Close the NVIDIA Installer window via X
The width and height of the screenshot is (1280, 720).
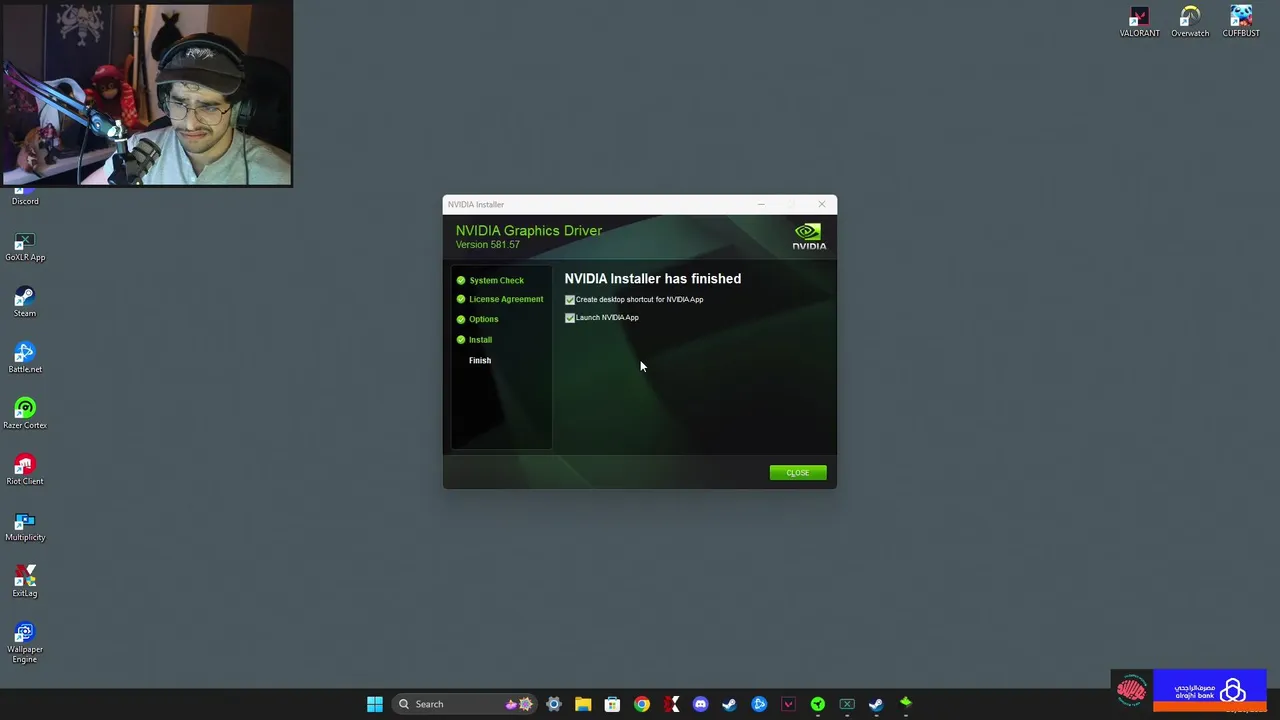click(x=822, y=205)
